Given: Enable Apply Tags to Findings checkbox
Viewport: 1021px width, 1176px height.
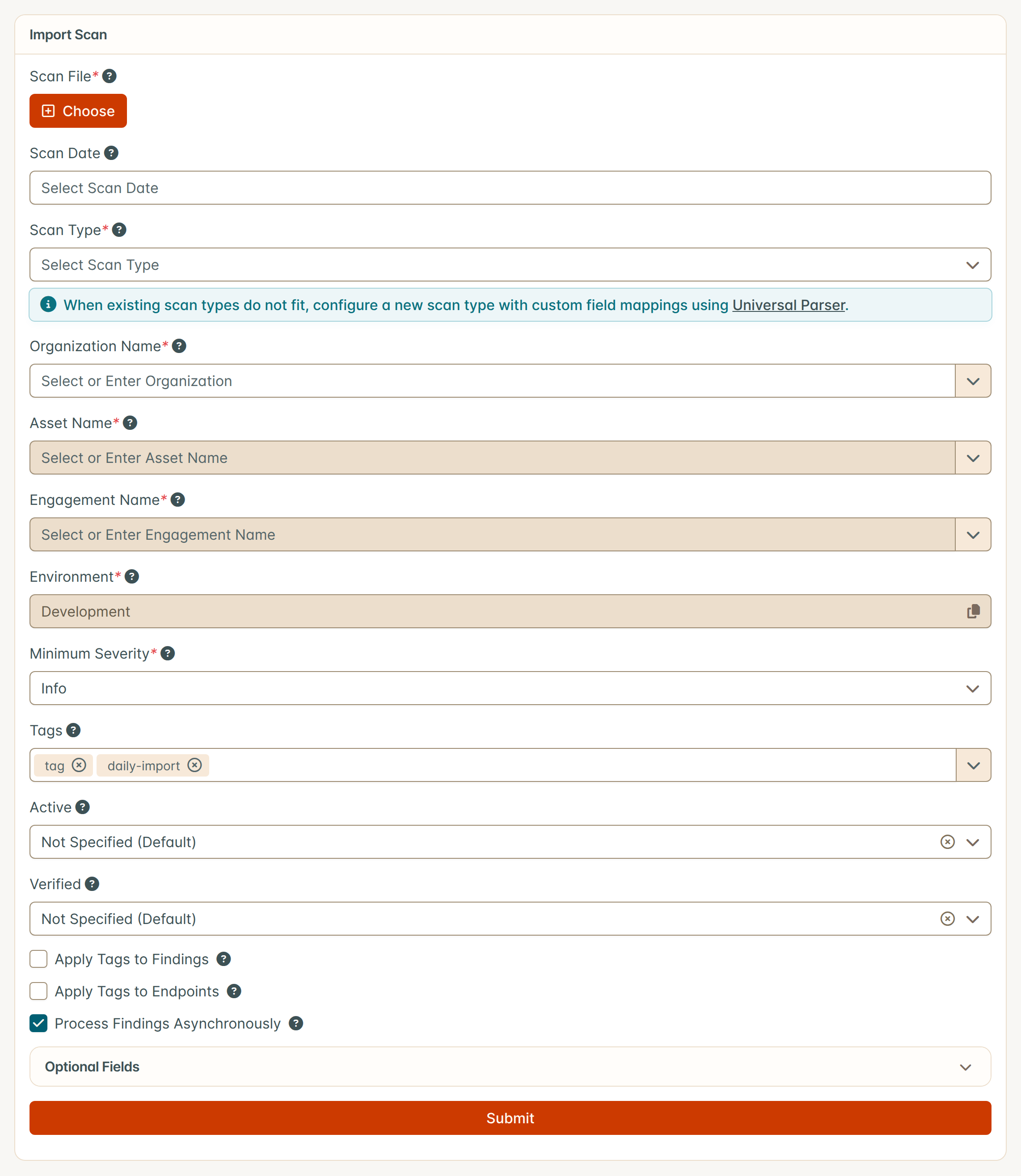Looking at the screenshot, I should (x=38, y=959).
